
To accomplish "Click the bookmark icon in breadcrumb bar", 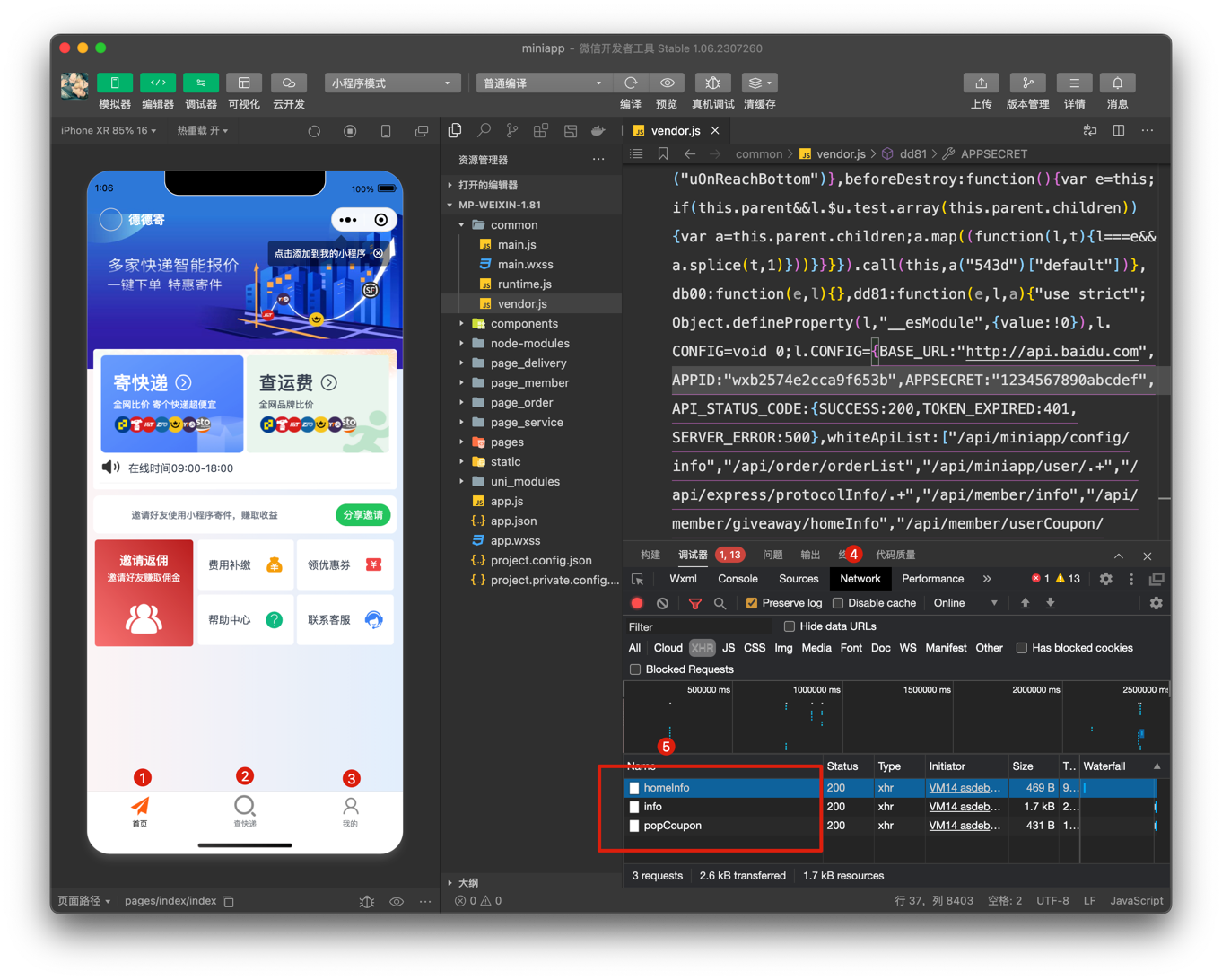I will (663, 153).
